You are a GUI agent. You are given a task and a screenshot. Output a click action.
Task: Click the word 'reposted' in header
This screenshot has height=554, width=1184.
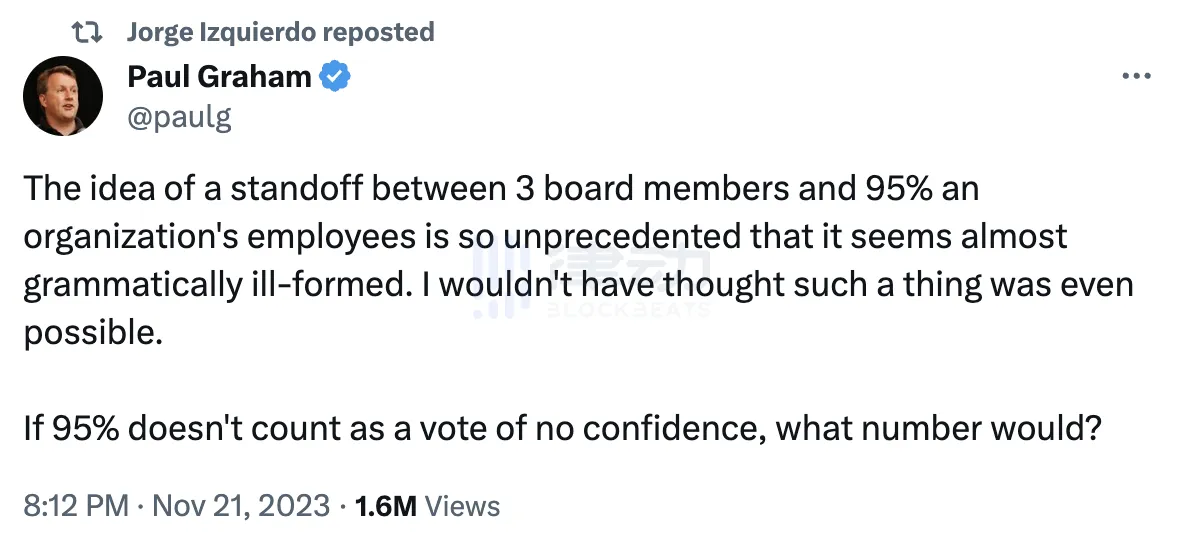[x=376, y=32]
